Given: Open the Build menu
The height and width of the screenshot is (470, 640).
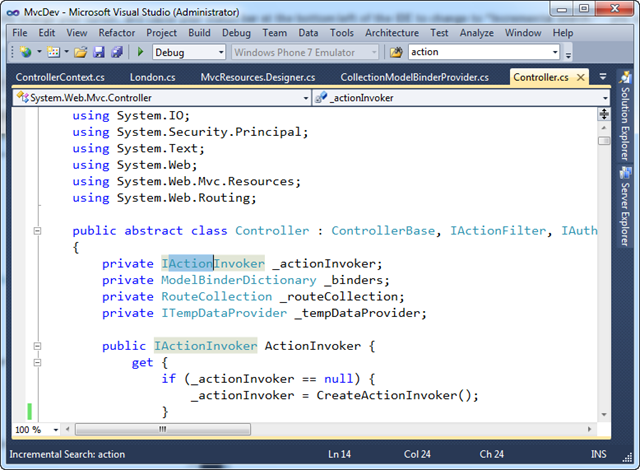Looking at the screenshot, I should (x=199, y=33).
